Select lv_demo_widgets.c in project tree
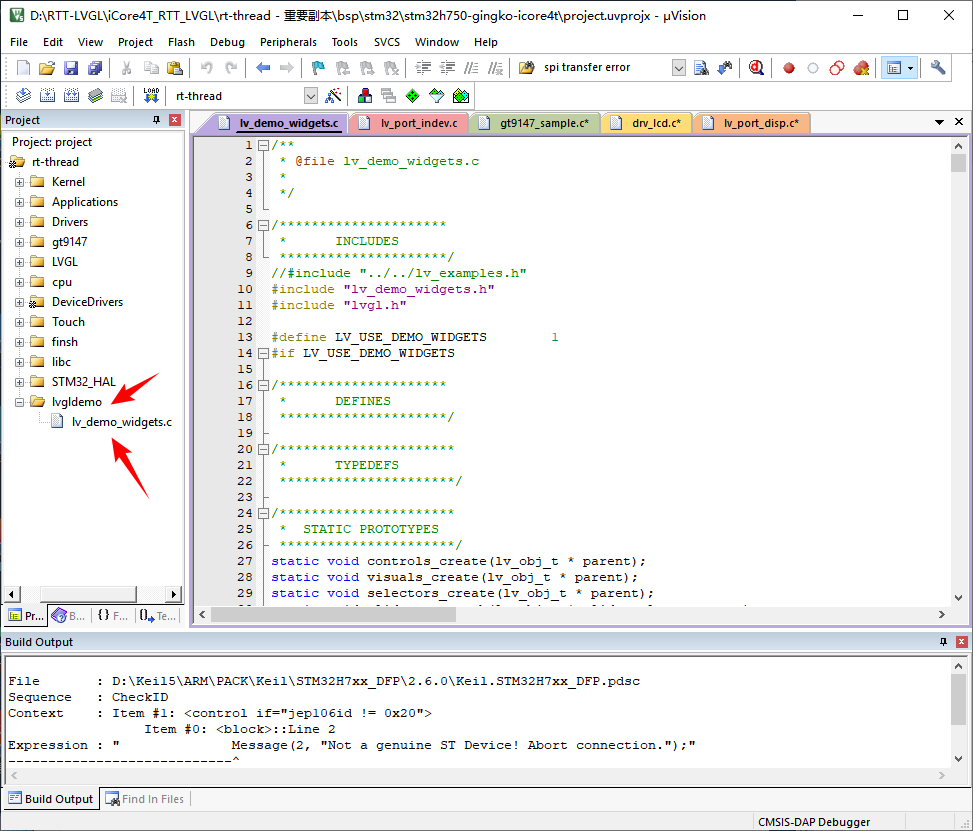 (121, 422)
